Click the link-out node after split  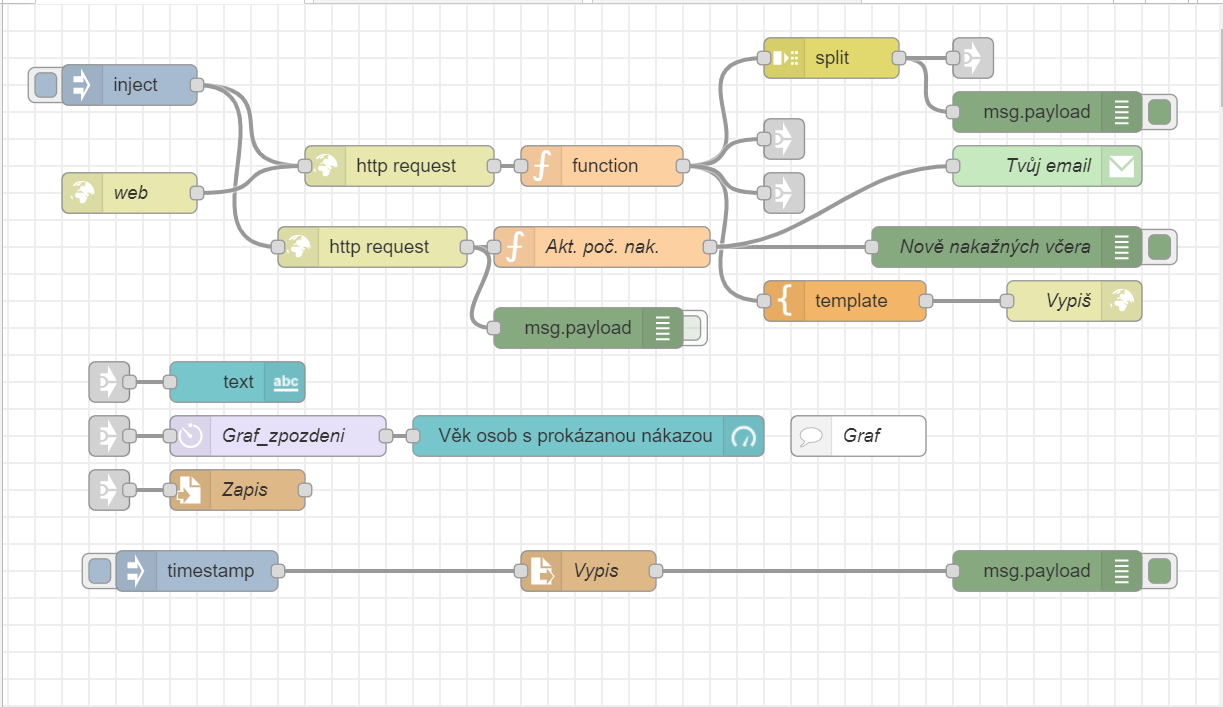click(972, 58)
